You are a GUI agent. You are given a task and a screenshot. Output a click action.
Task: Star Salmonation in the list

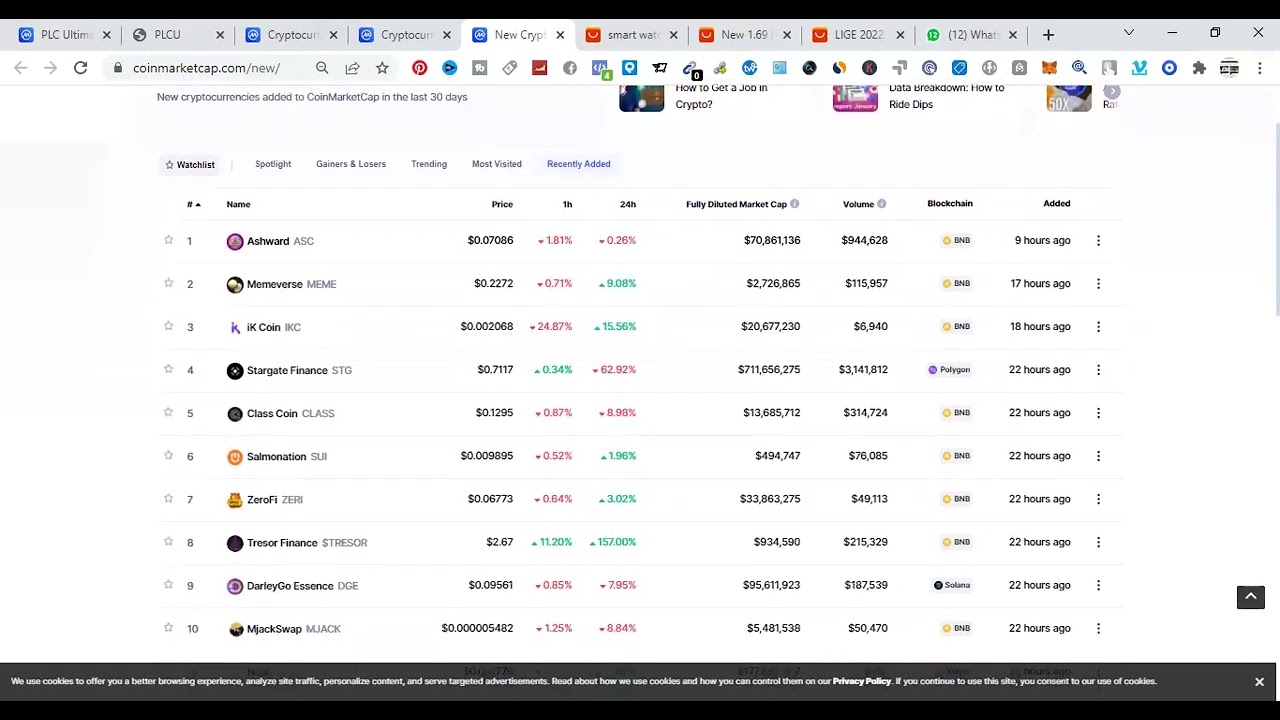pyautogui.click(x=168, y=455)
